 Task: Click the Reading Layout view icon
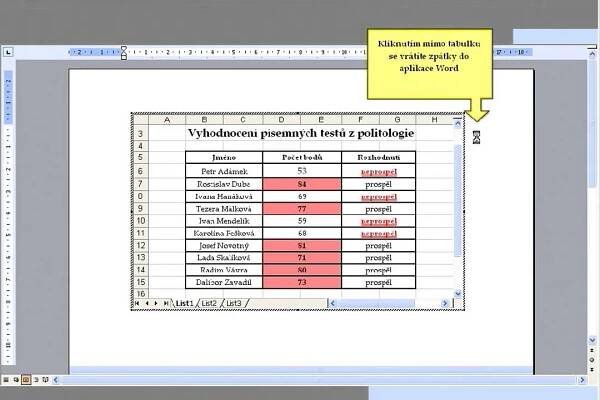(x=47, y=381)
